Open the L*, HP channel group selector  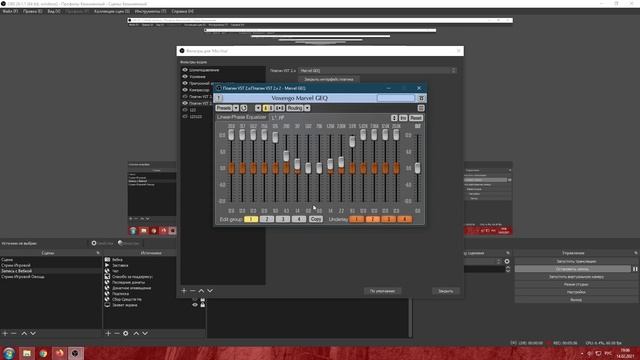pos(278,118)
